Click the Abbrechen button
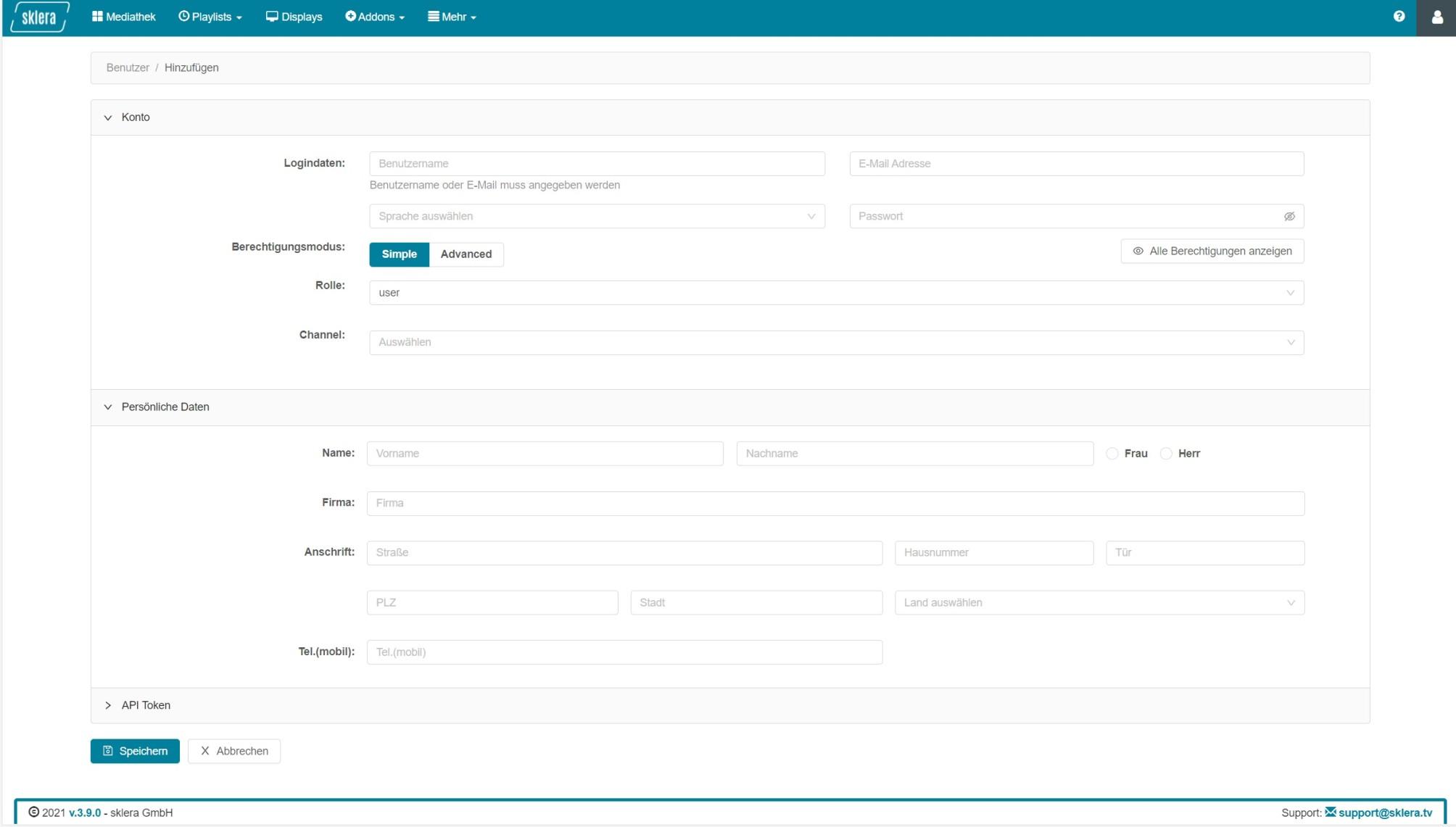The image size is (1456, 827). click(x=234, y=751)
